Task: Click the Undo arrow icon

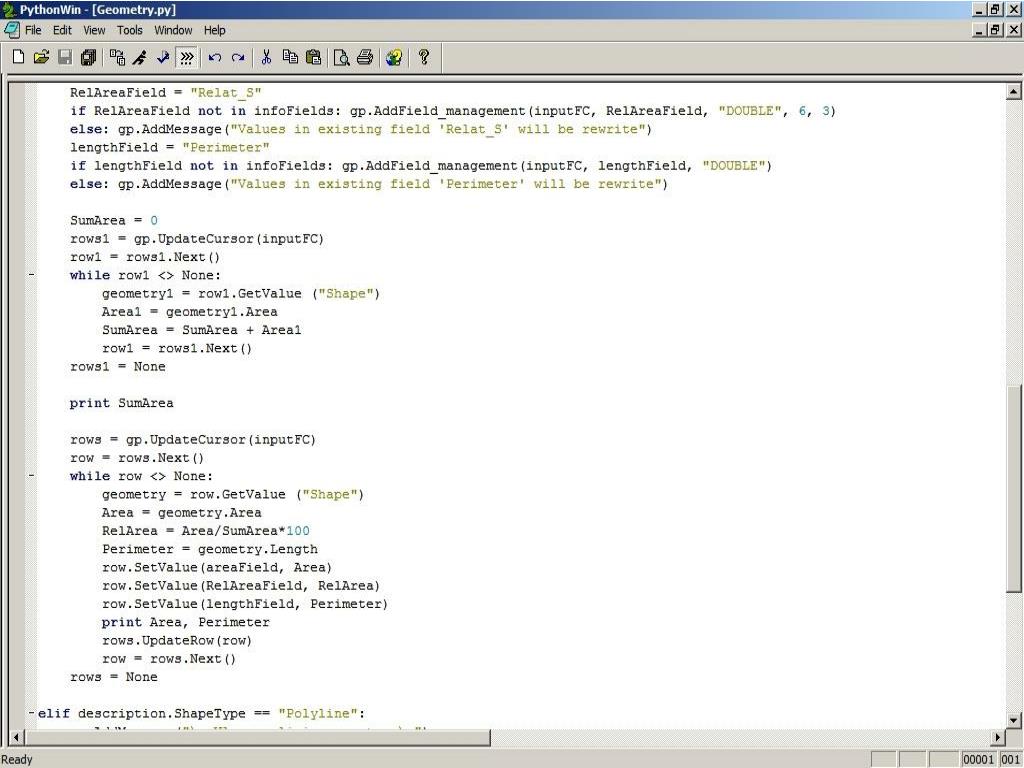Action: 215,57
